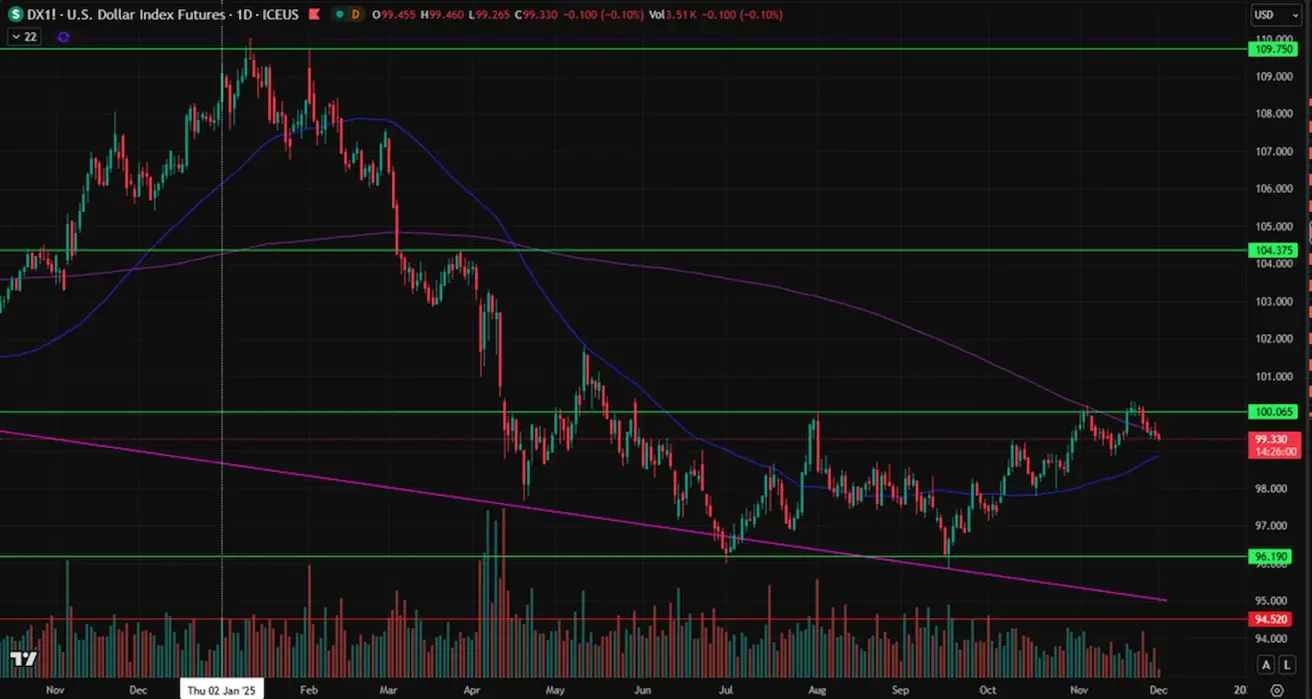Click the TradingView logo in chart corner
The height and width of the screenshot is (699, 1312).
click(x=24, y=659)
